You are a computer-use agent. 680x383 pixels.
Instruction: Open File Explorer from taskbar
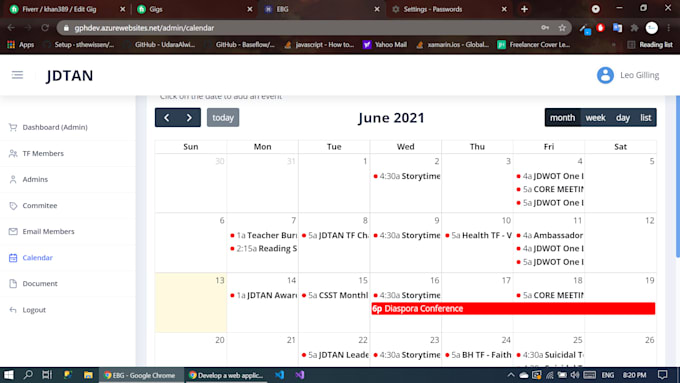[88, 375]
